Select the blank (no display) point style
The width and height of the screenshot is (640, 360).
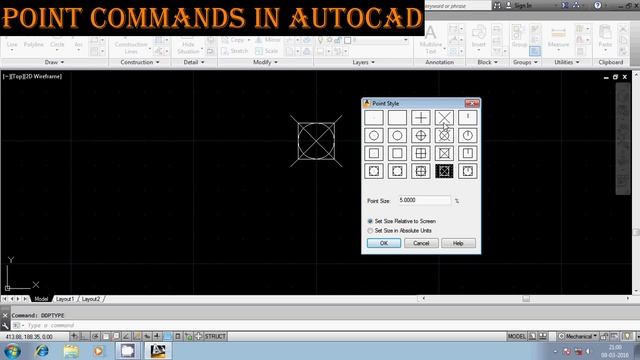point(397,118)
